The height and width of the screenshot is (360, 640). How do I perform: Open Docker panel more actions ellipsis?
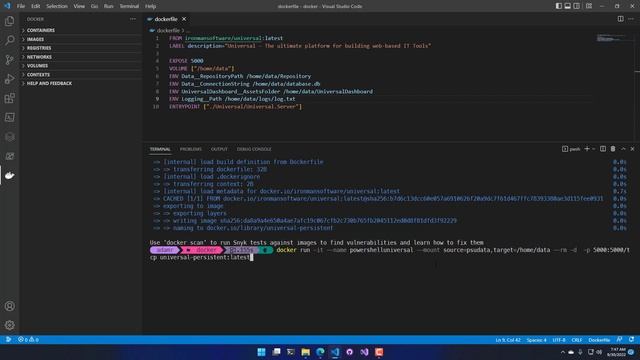click(x=133, y=19)
